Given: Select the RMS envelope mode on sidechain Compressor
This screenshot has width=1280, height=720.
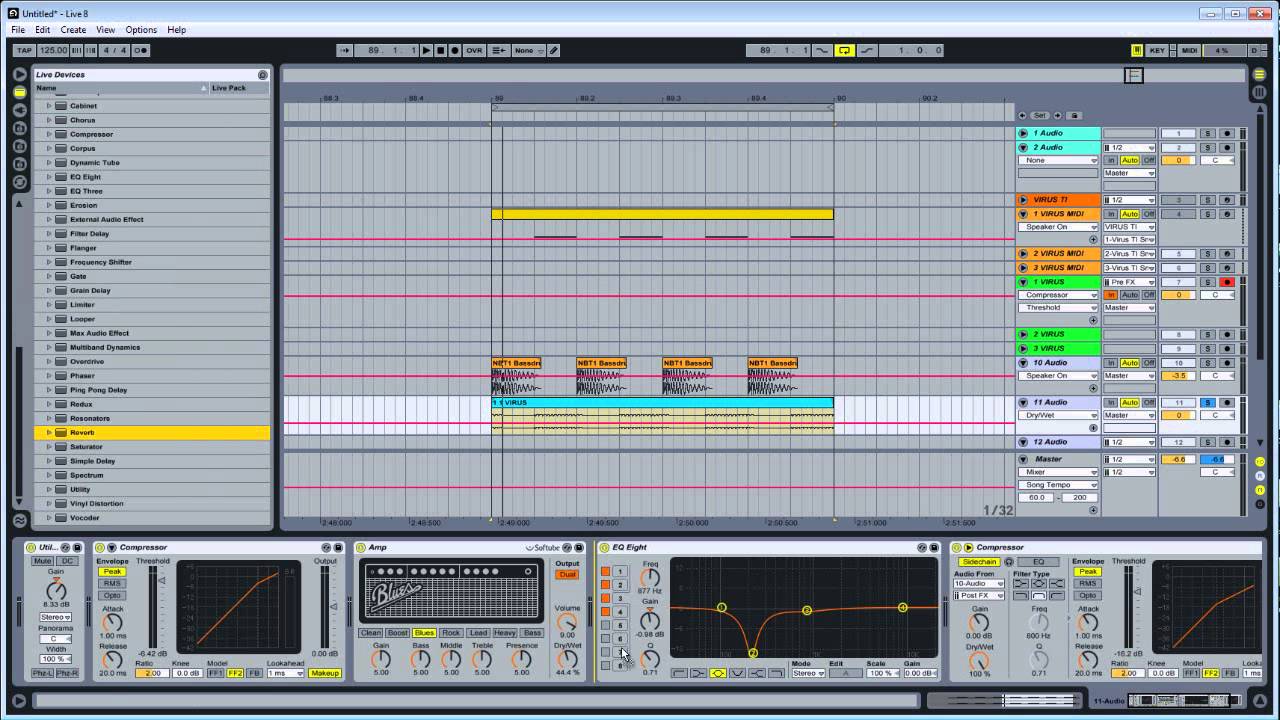Looking at the screenshot, I should [x=1088, y=583].
